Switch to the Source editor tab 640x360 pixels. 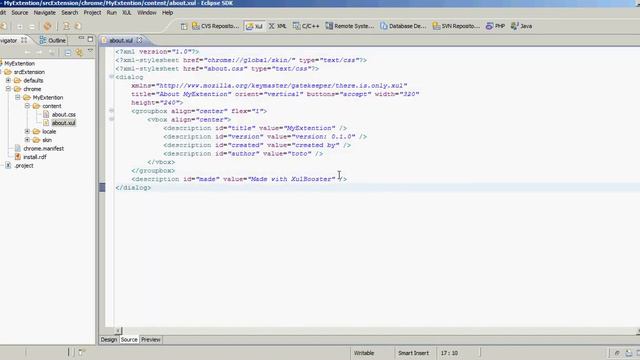click(x=129, y=340)
